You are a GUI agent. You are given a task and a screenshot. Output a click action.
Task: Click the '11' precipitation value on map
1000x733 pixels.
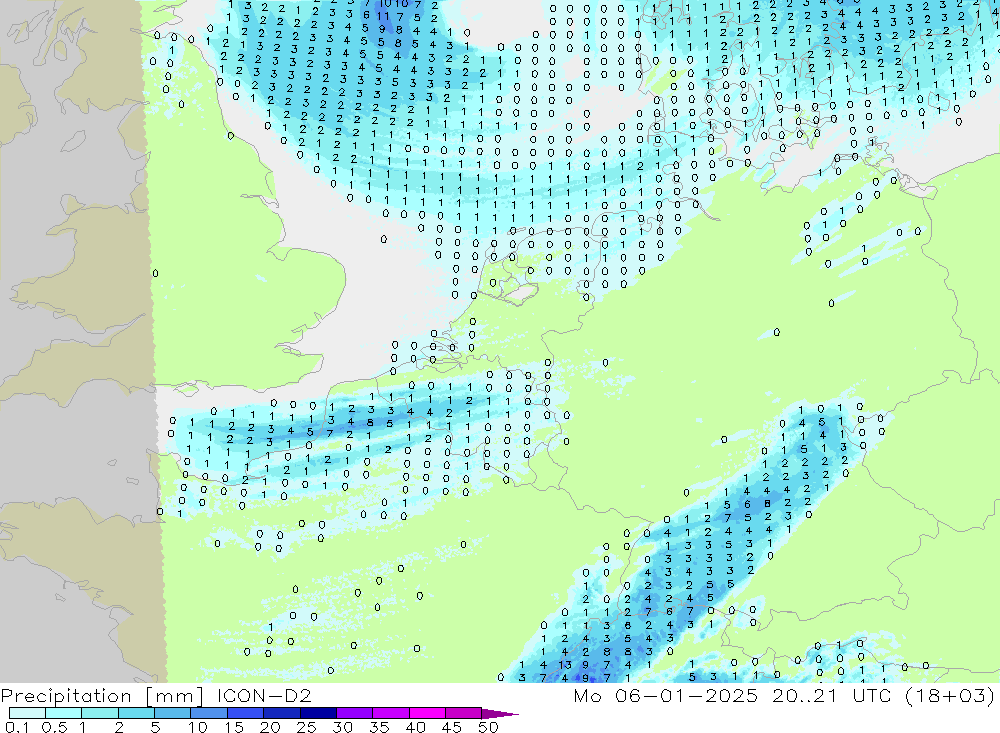click(x=383, y=15)
